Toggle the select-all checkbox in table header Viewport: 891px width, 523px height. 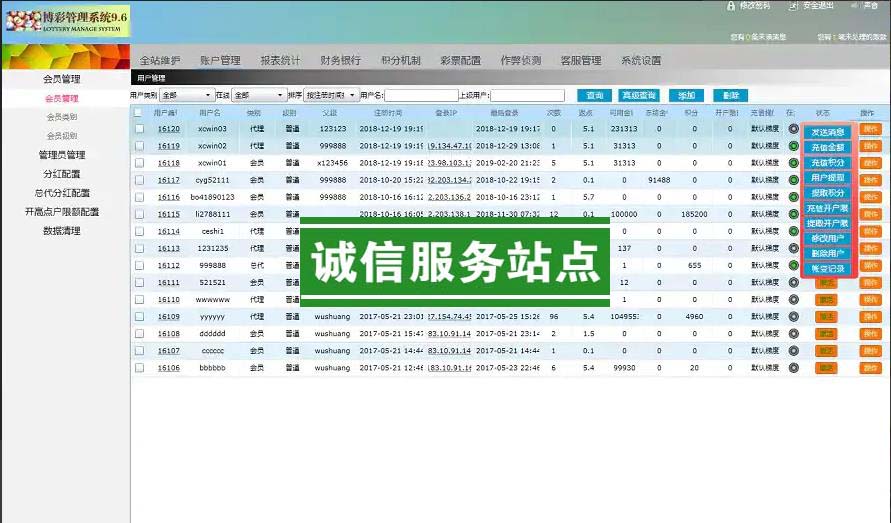139,113
